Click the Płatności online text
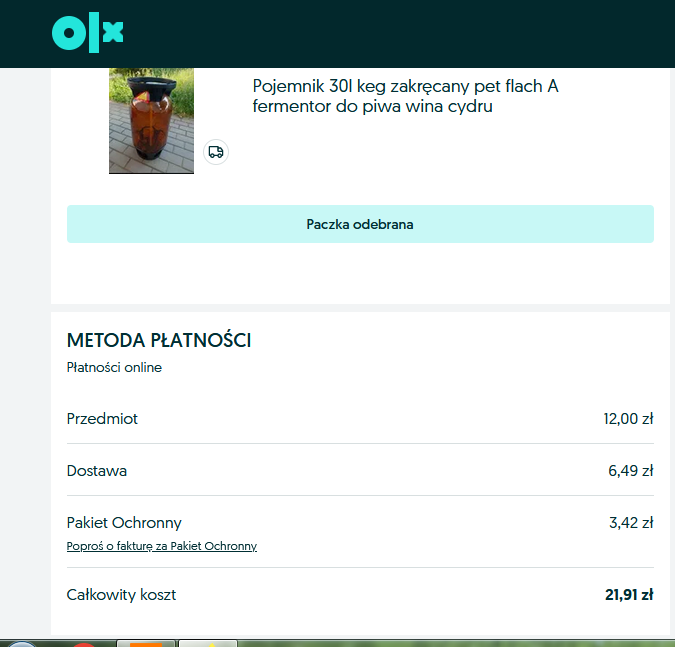675x647 pixels. 114,367
